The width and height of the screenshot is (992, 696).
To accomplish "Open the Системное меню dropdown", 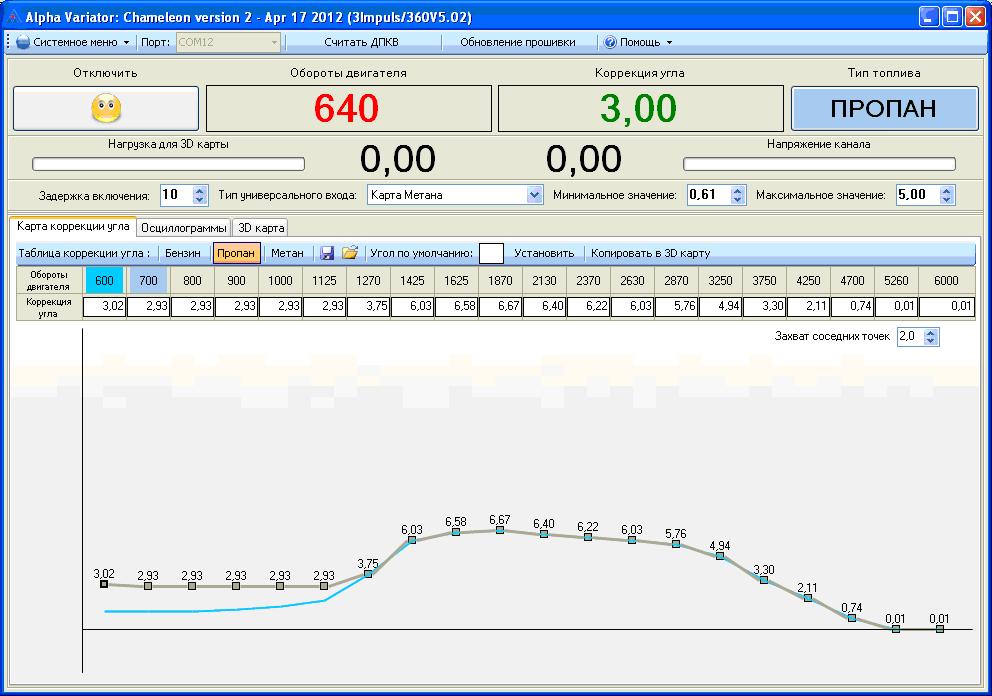I will click(x=73, y=43).
